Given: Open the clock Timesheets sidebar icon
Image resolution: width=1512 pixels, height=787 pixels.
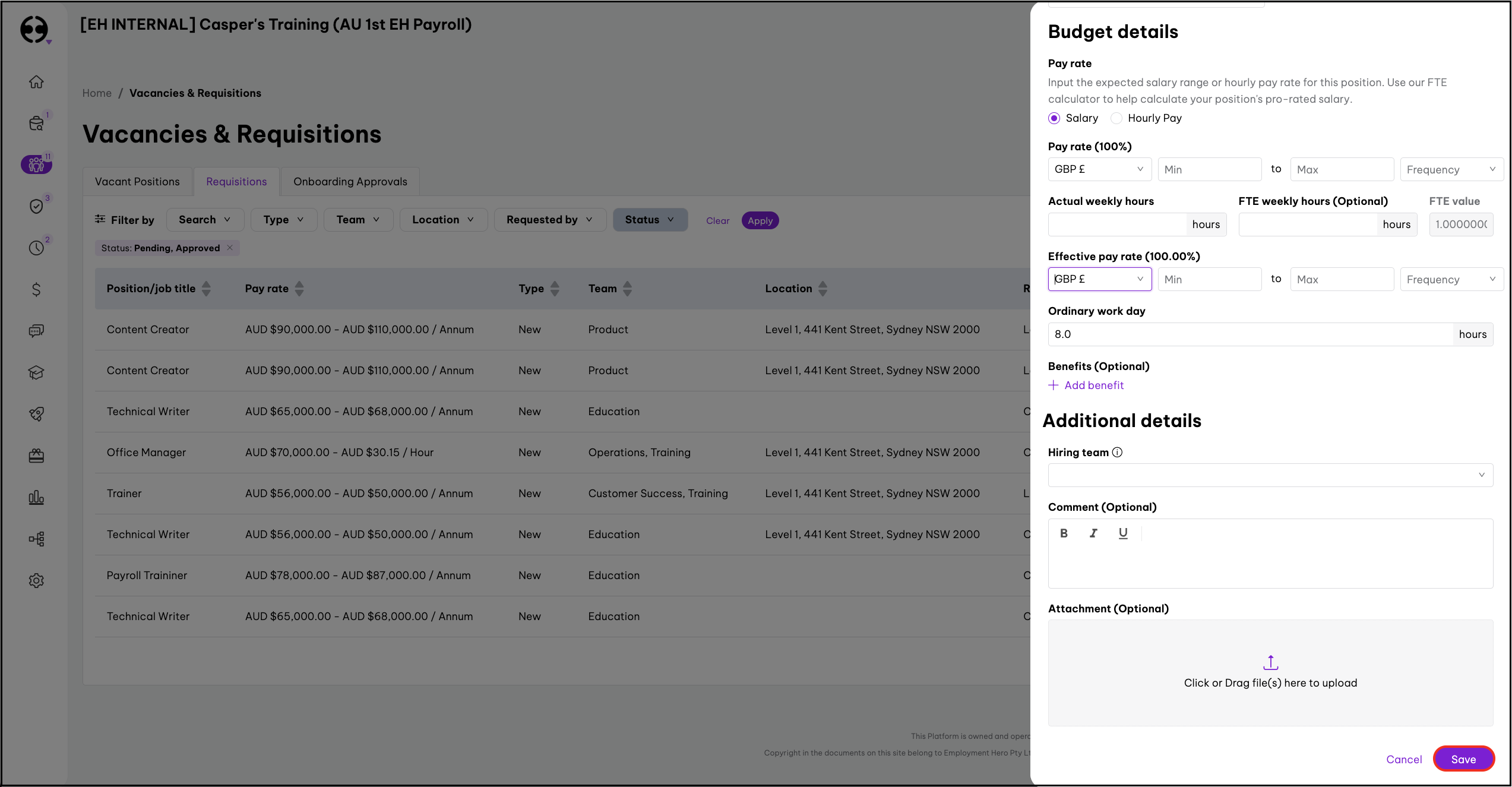Looking at the screenshot, I should click(x=36, y=248).
